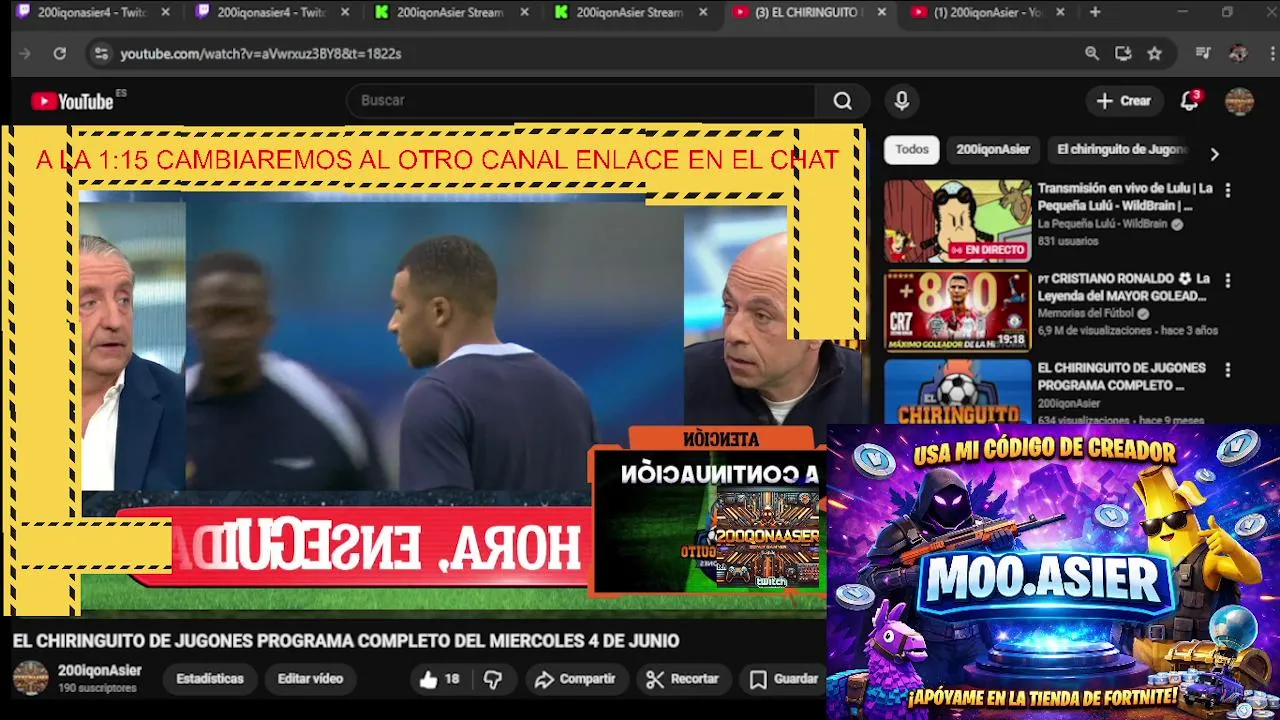The height and width of the screenshot is (720, 1280).
Task: View site information icon left of the URL
Action: point(101,54)
